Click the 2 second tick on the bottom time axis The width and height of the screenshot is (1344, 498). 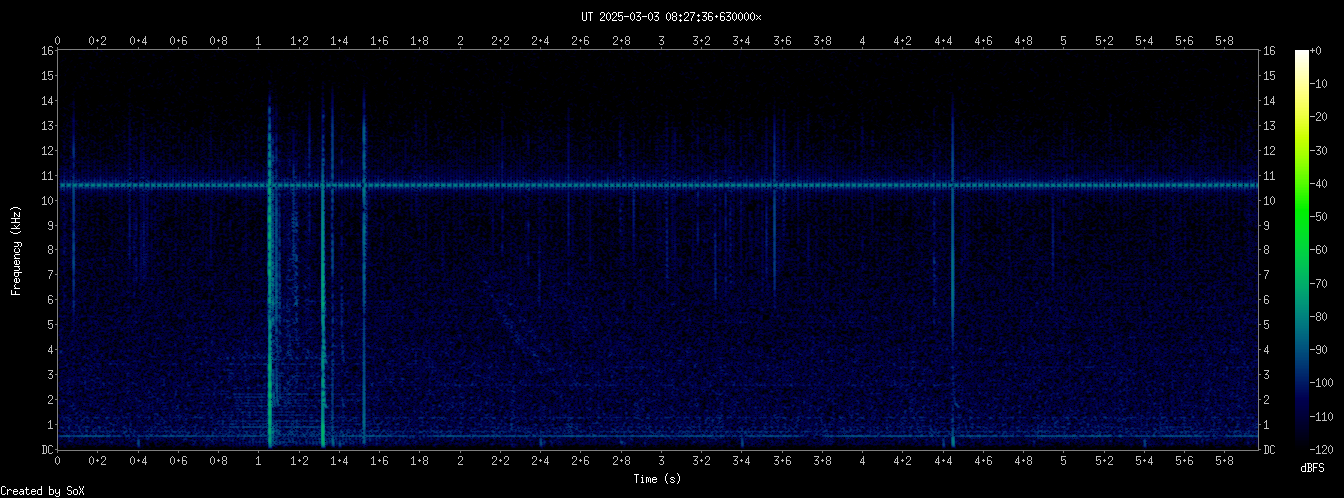pos(460,461)
